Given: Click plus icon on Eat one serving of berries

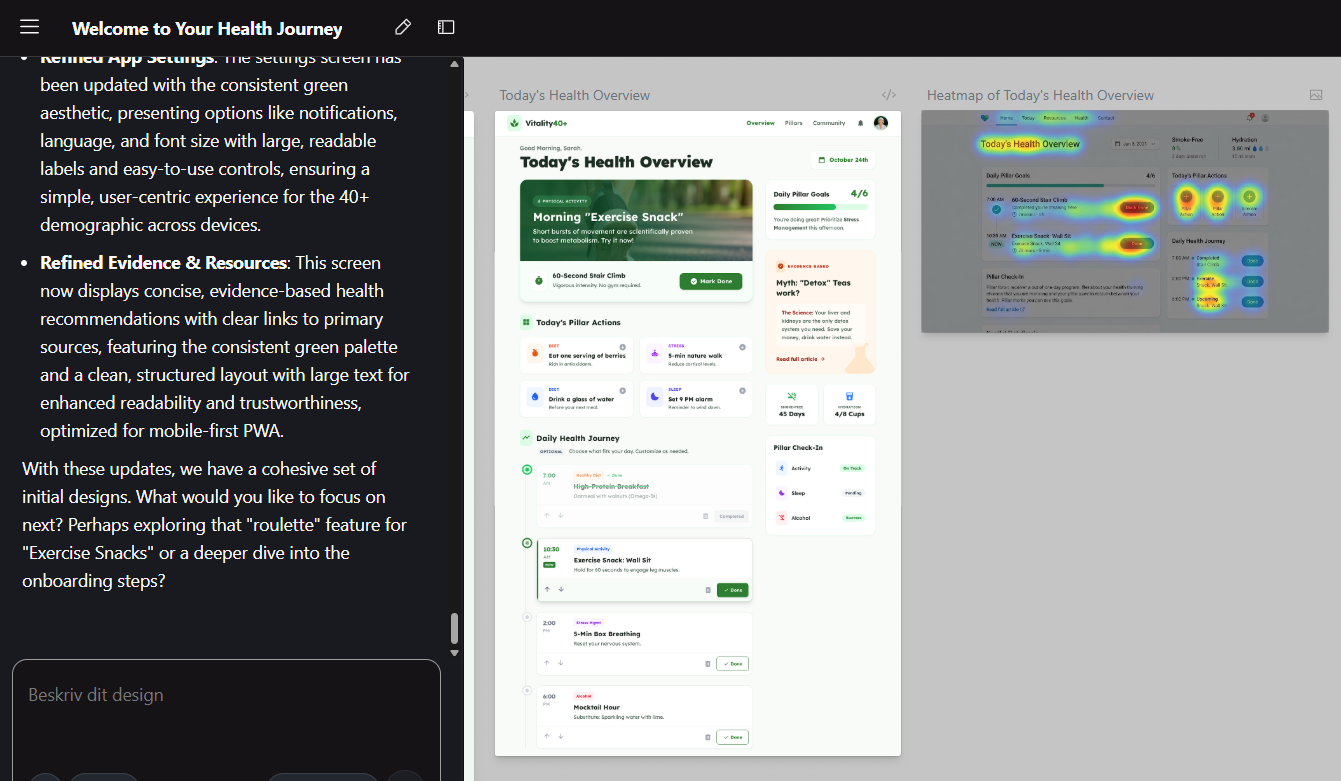Looking at the screenshot, I should (622, 347).
